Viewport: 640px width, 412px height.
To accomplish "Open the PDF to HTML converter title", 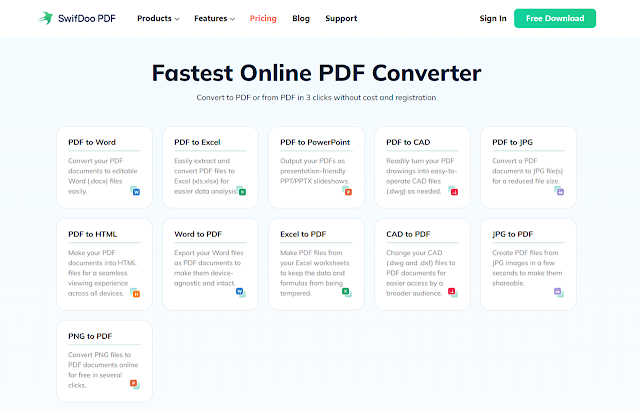I will (92, 234).
